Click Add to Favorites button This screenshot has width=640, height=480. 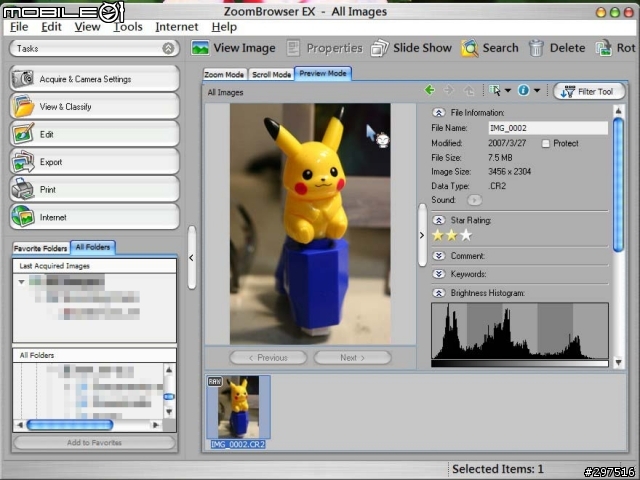[94, 442]
